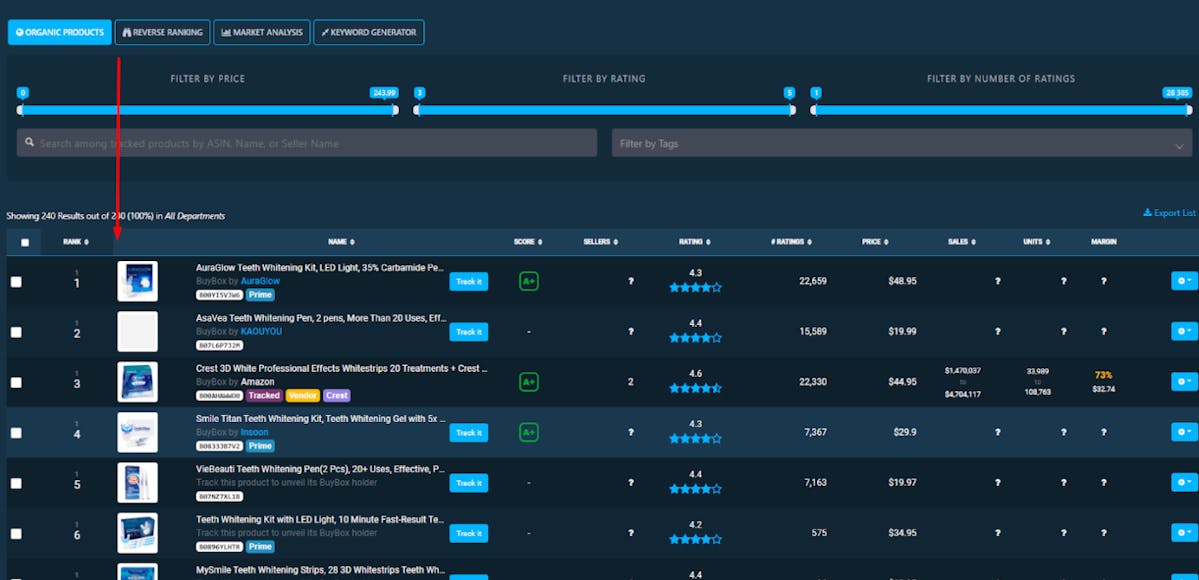1199x580 pixels.
Task: Click the Export List link
Action: pos(1169,213)
